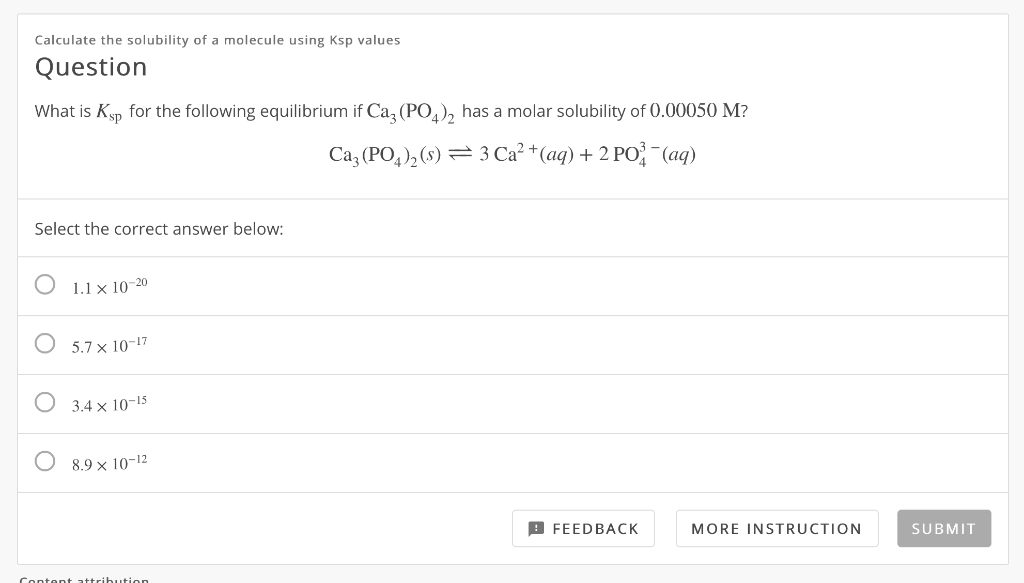Click the 8.9 × 10⁻¹² answer text

pos(110,464)
